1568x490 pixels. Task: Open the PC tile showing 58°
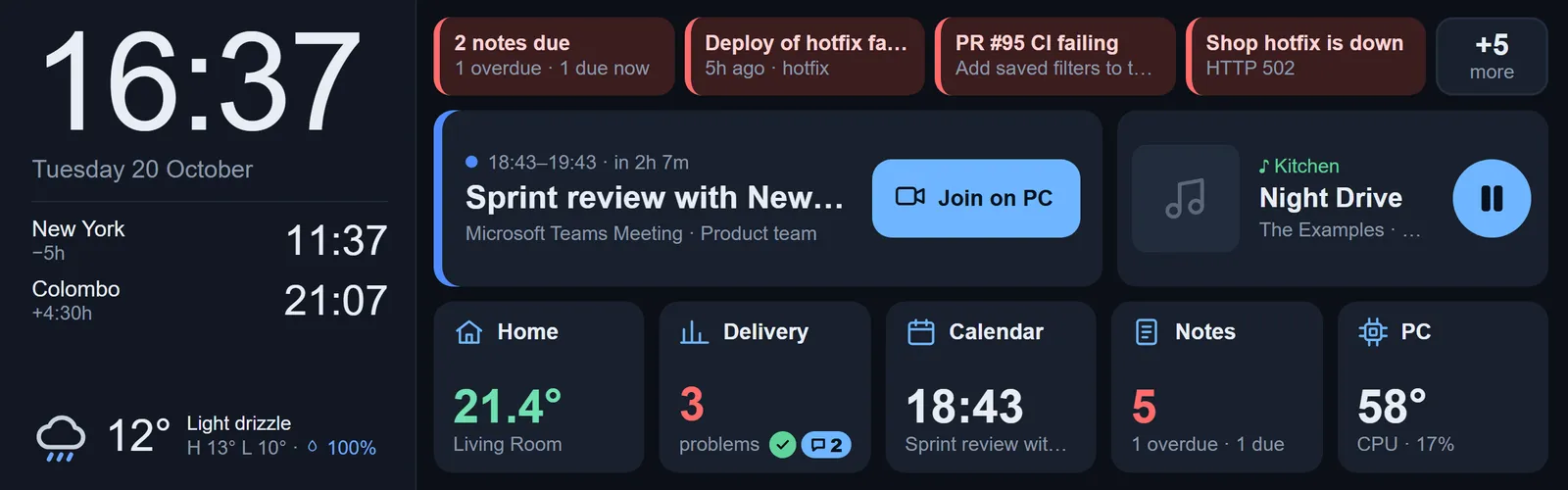[x=1443, y=387]
